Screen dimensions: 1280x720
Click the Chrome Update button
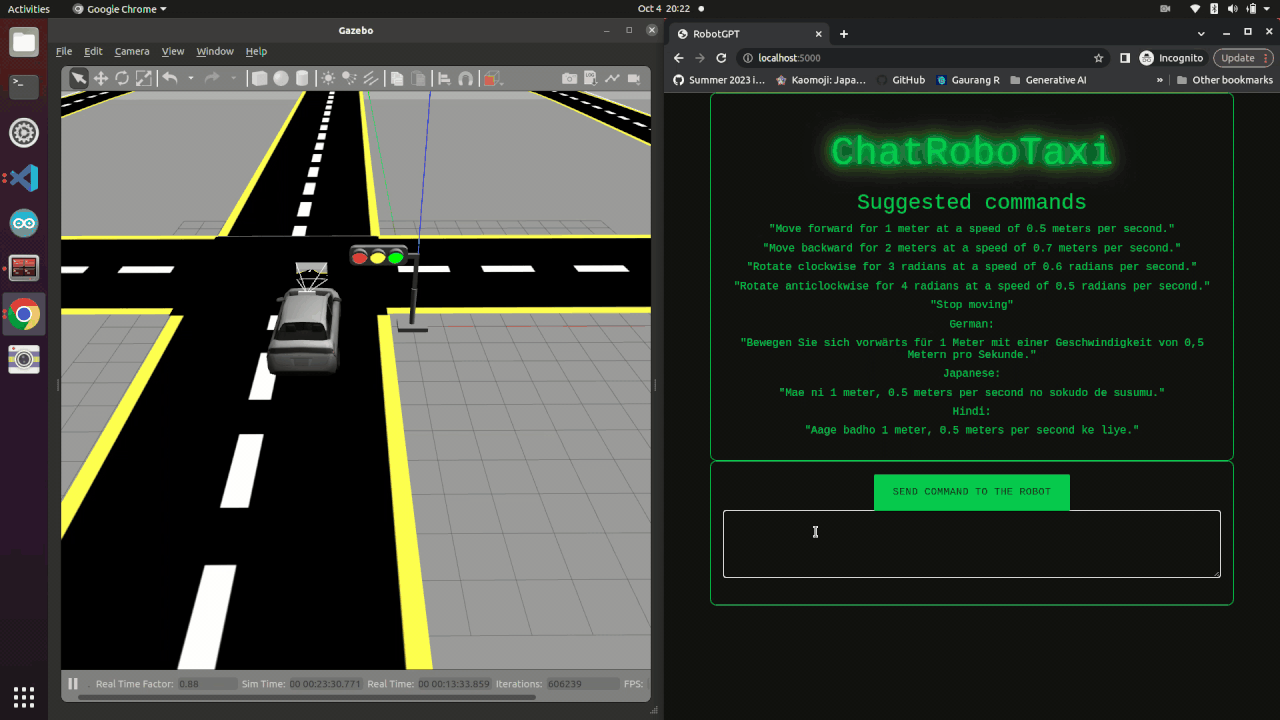[x=1243, y=58]
